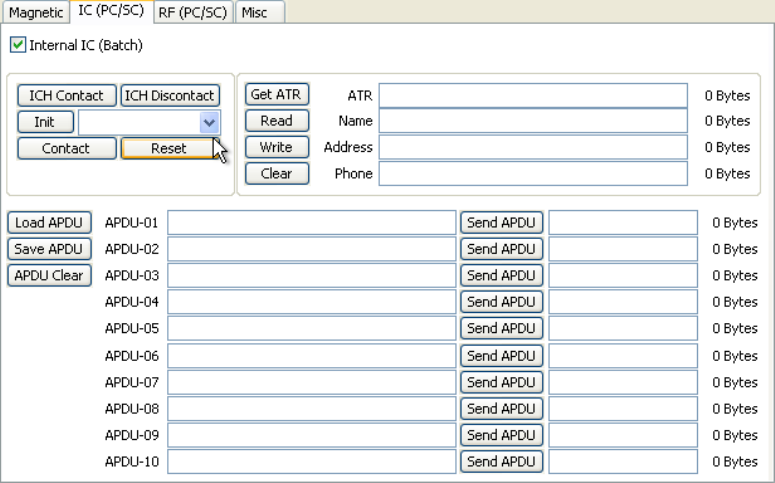Click the APDU-05 row label
Screen dimensions: 775x483
pos(132,328)
